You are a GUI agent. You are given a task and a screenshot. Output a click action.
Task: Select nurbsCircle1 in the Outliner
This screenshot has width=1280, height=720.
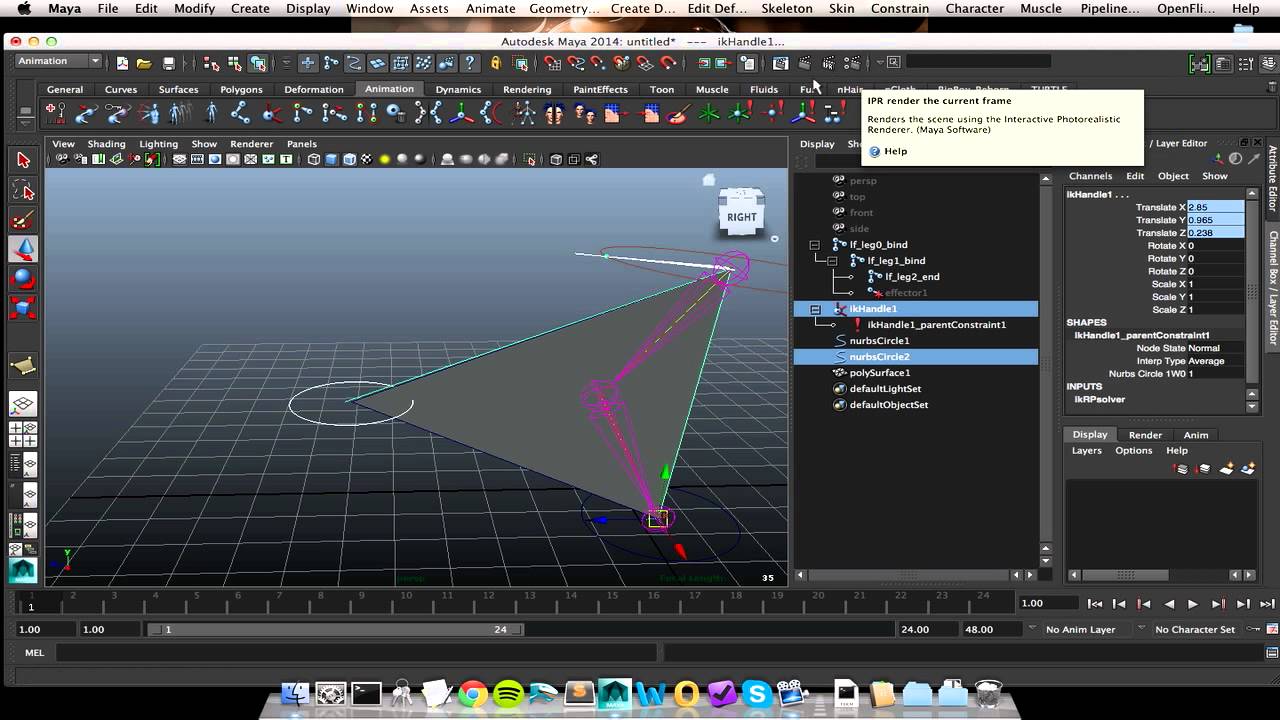click(880, 340)
